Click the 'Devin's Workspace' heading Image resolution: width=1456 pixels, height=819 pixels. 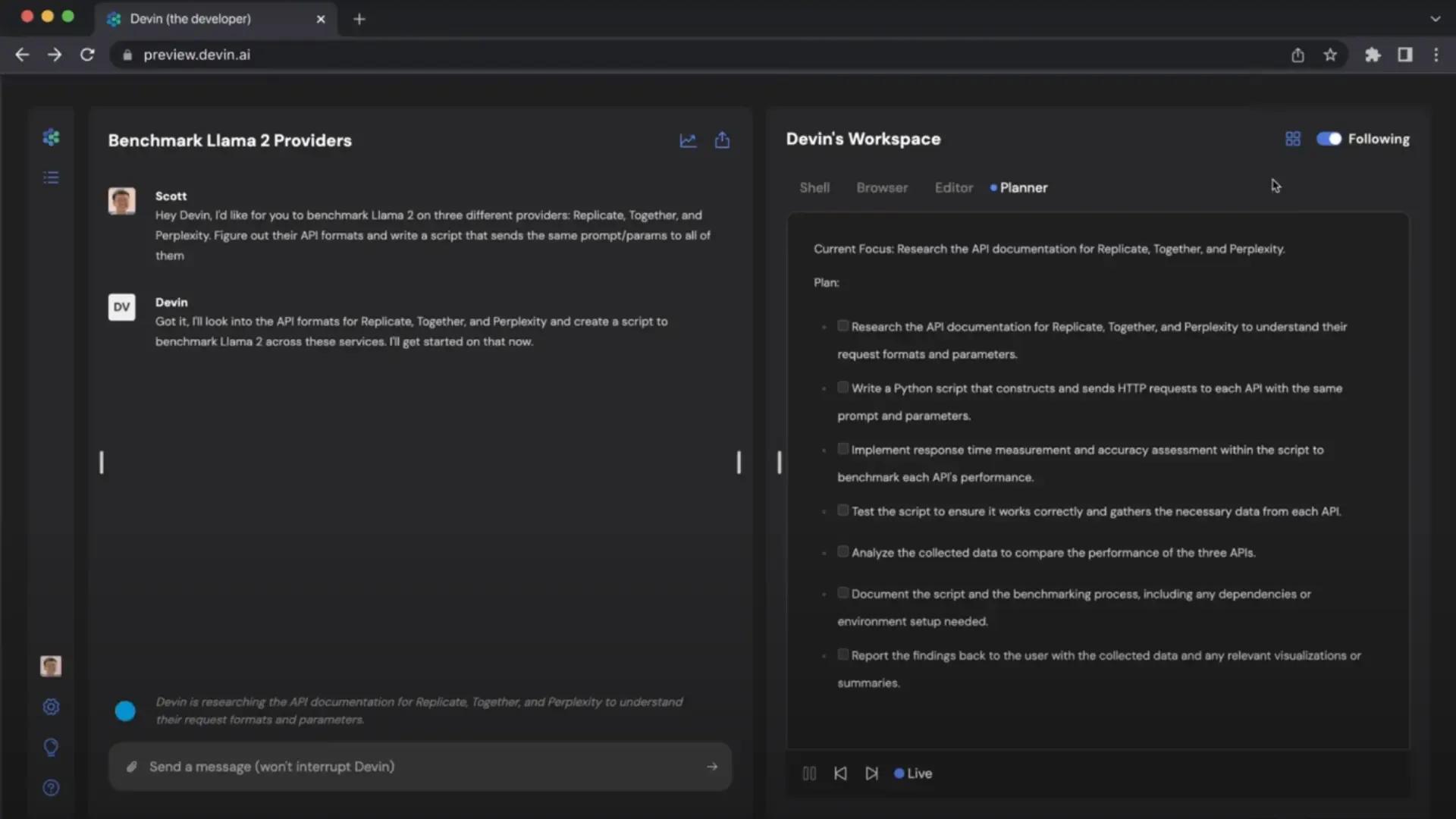click(x=863, y=139)
